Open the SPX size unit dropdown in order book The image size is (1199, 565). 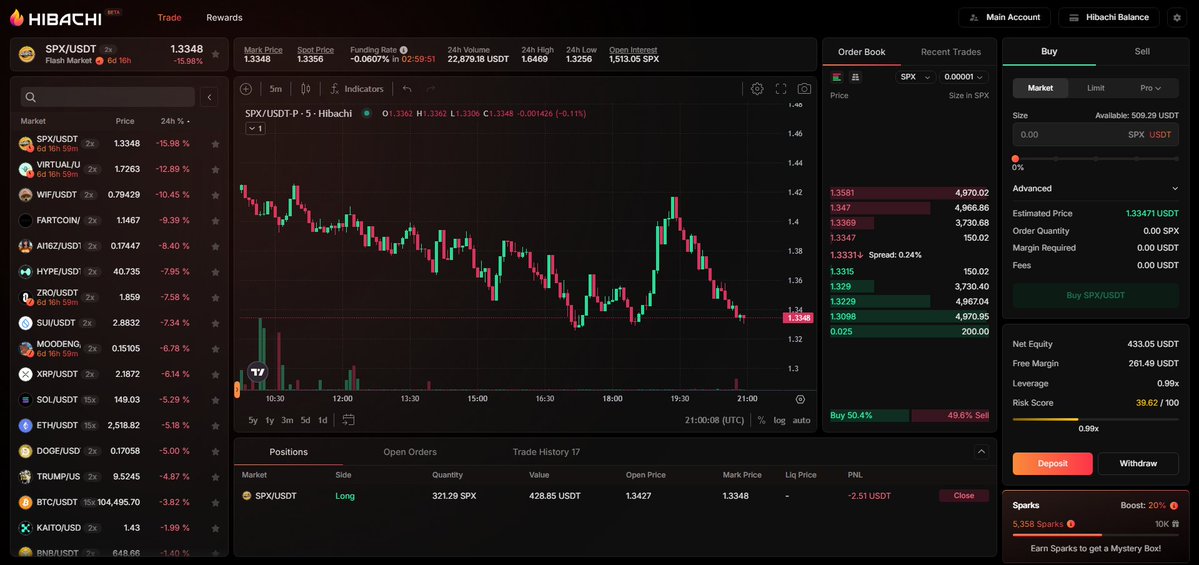pos(915,77)
